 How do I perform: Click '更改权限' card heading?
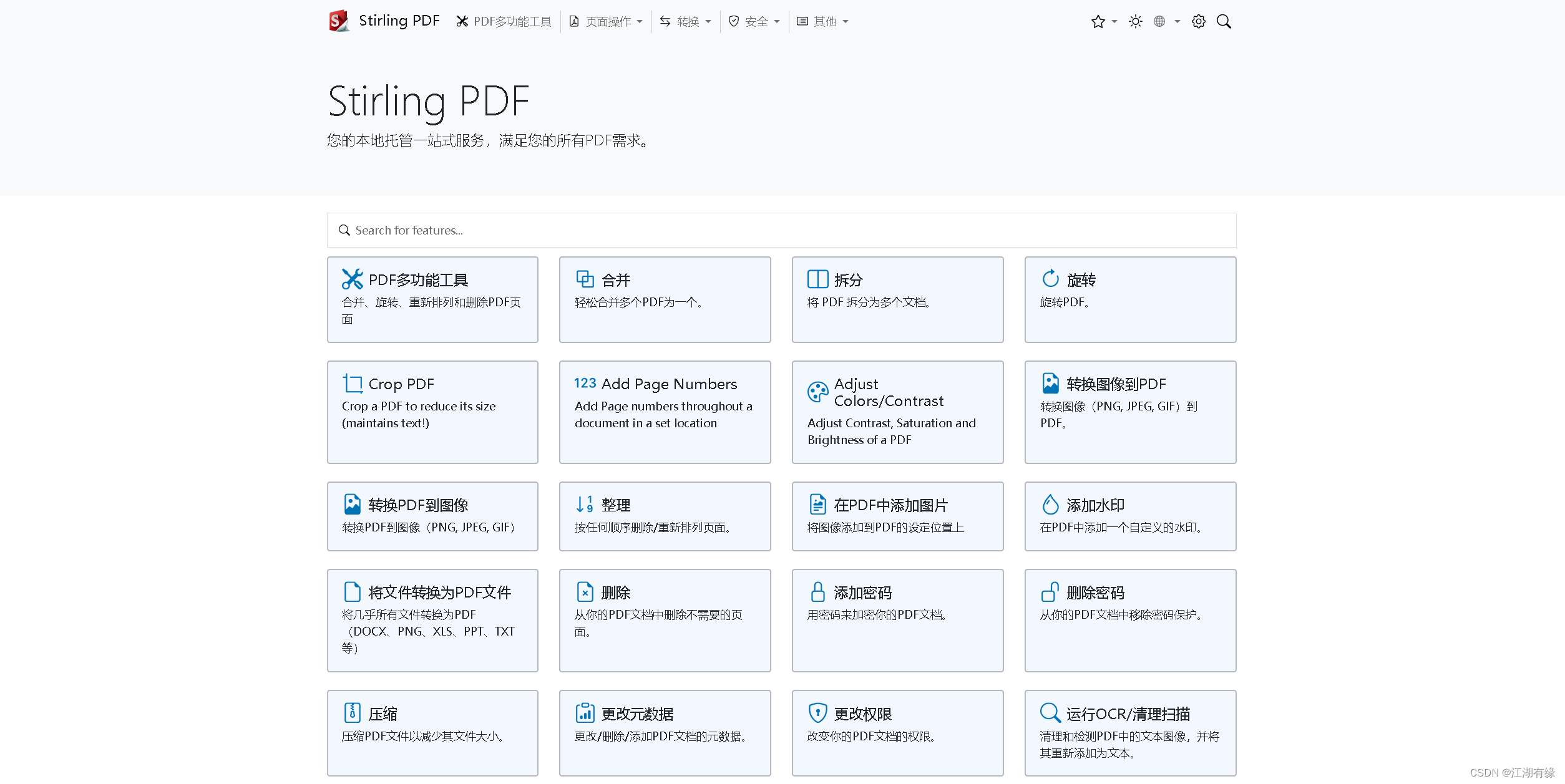(x=863, y=714)
